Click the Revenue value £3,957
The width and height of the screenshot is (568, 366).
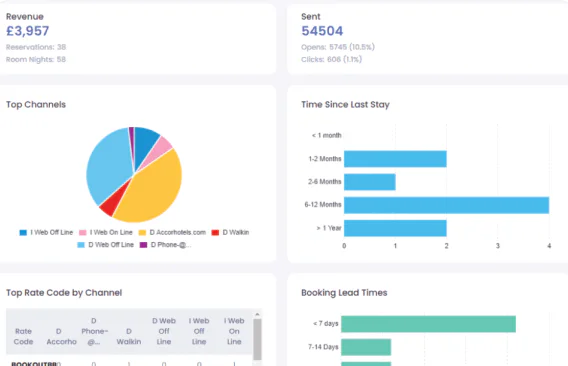(x=28, y=31)
